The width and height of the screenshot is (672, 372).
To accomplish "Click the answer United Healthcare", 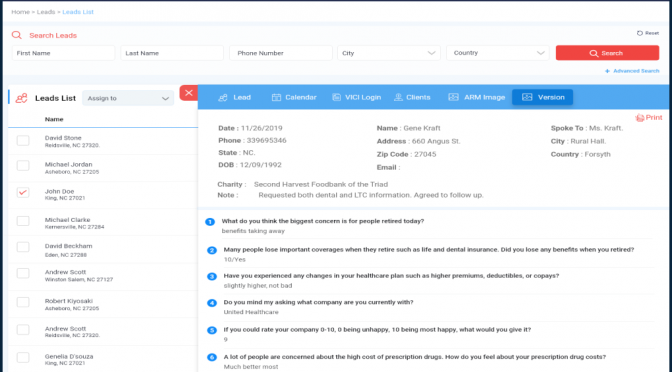I will coord(251,312).
